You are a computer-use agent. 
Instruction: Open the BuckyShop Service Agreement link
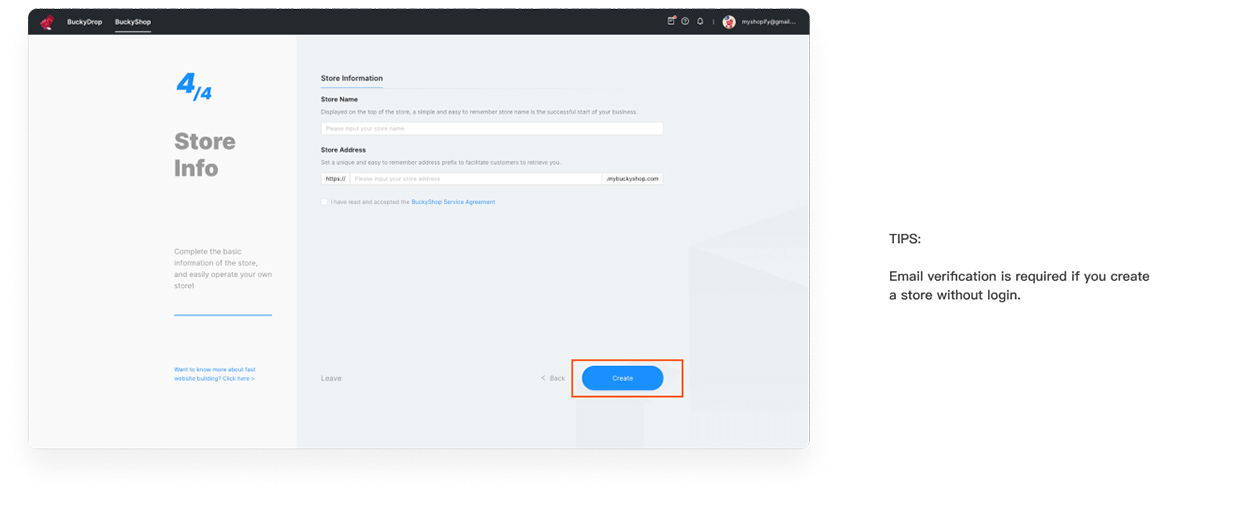(x=453, y=202)
